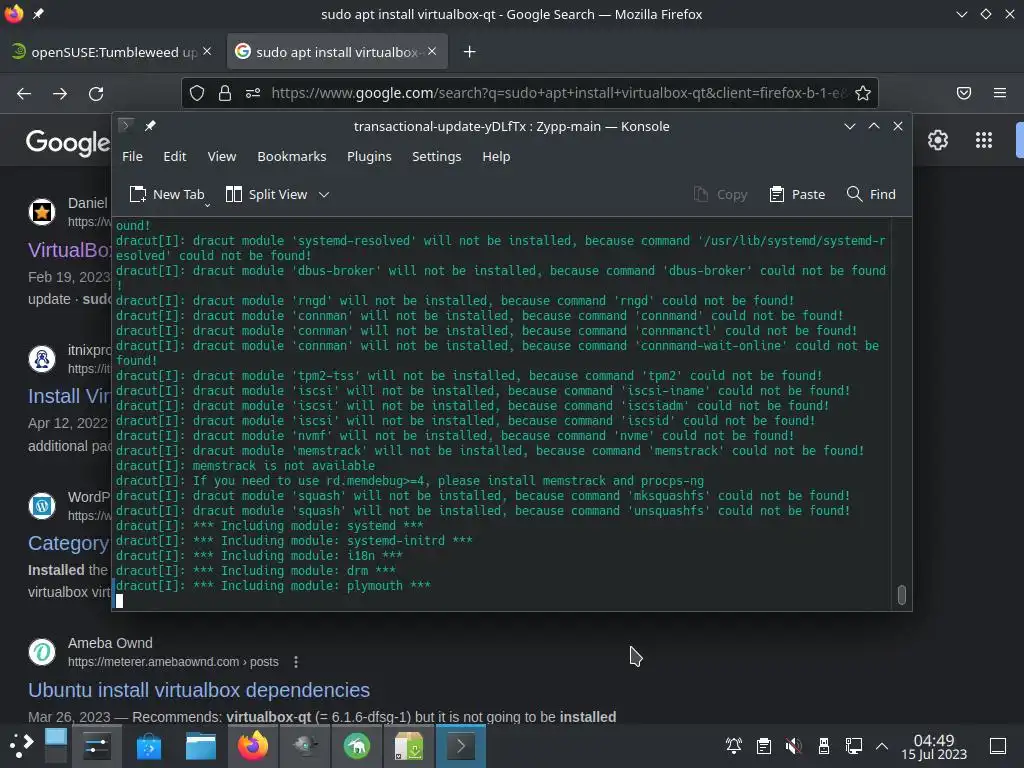
Task: Reload the Google search page
Action: coord(96,93)
